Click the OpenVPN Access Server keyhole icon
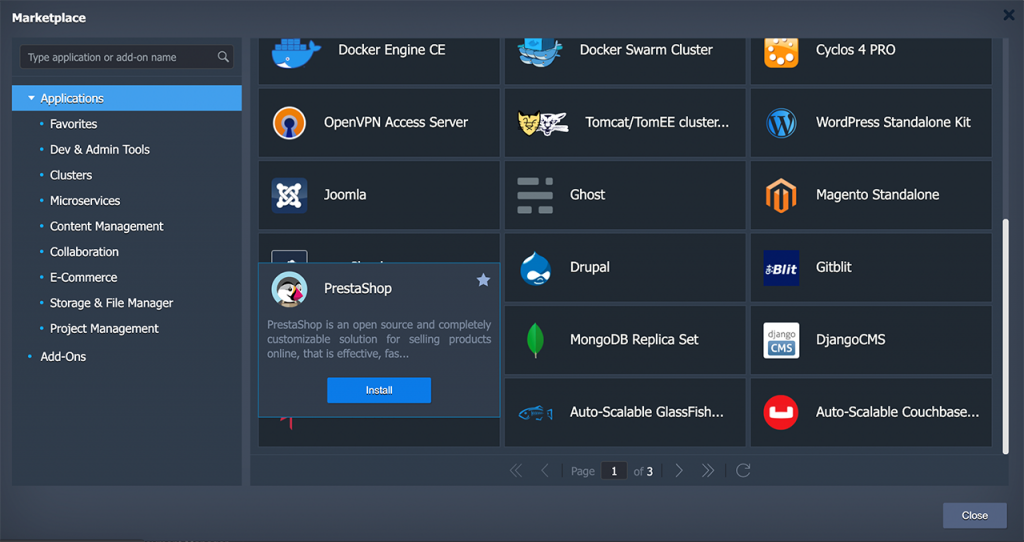 pos(289,122)
